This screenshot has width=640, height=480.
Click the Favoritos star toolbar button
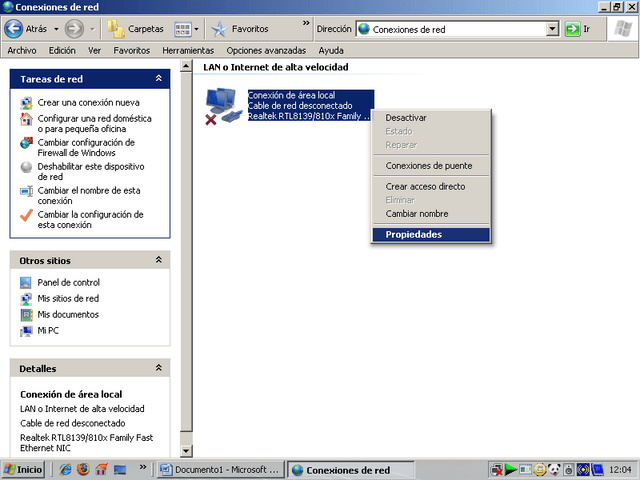click(x=240, y=29)
